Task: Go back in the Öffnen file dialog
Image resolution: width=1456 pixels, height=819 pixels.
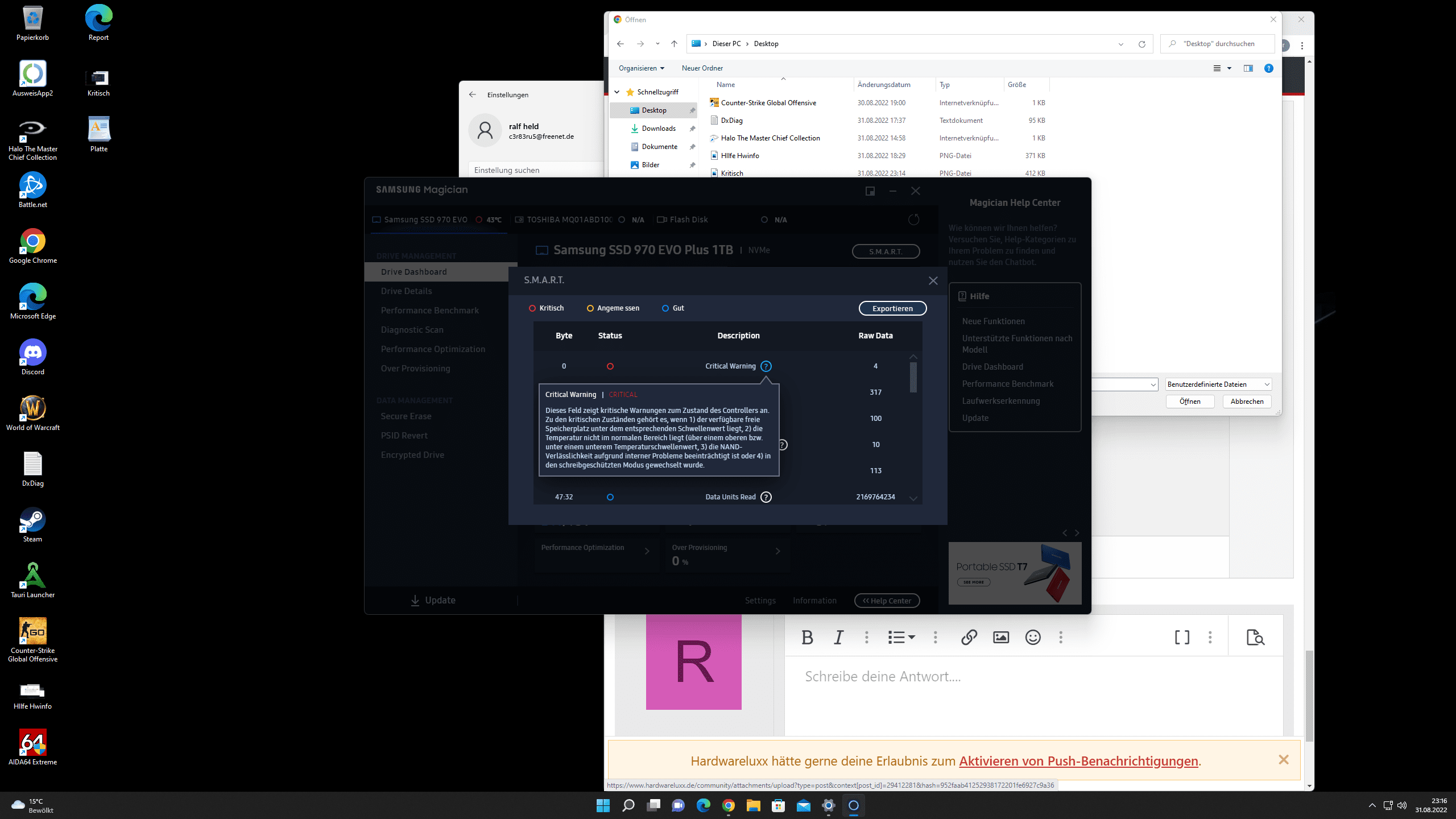Action: coord(621,44)
